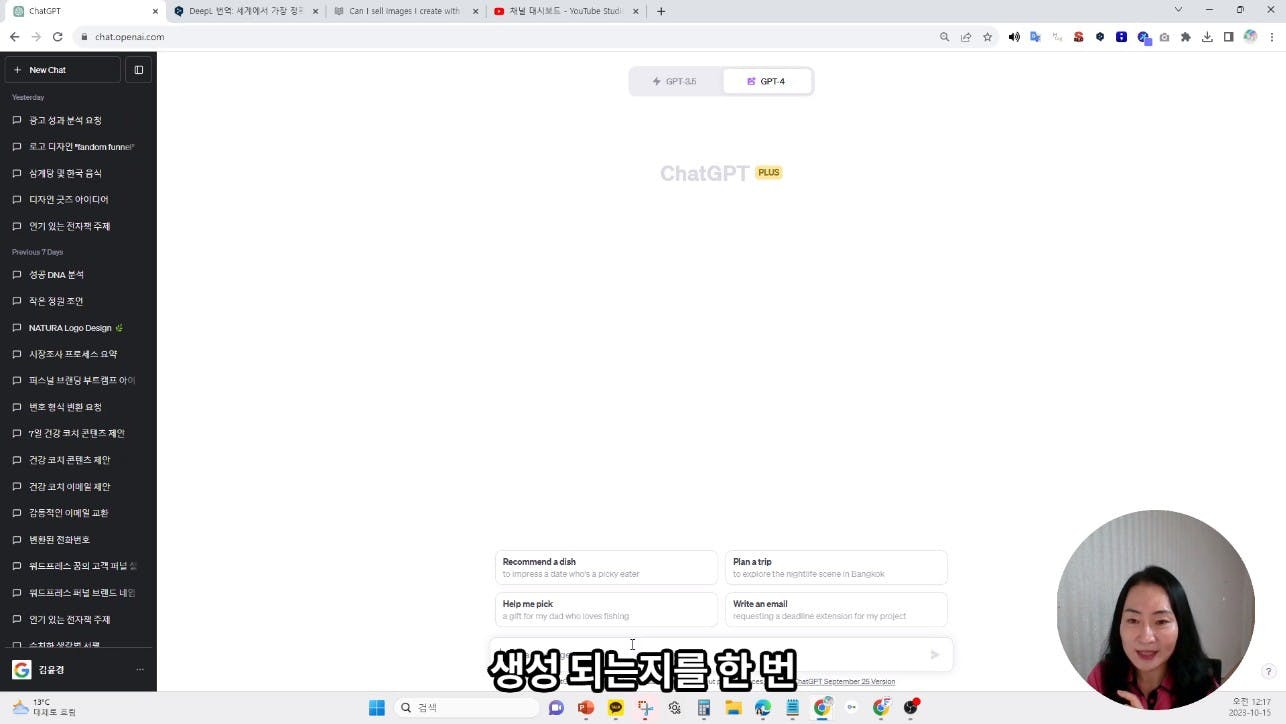The image size is (1286, 724).
Task: Open PowerPoint from the taskbar
Action: coord(586,708)
